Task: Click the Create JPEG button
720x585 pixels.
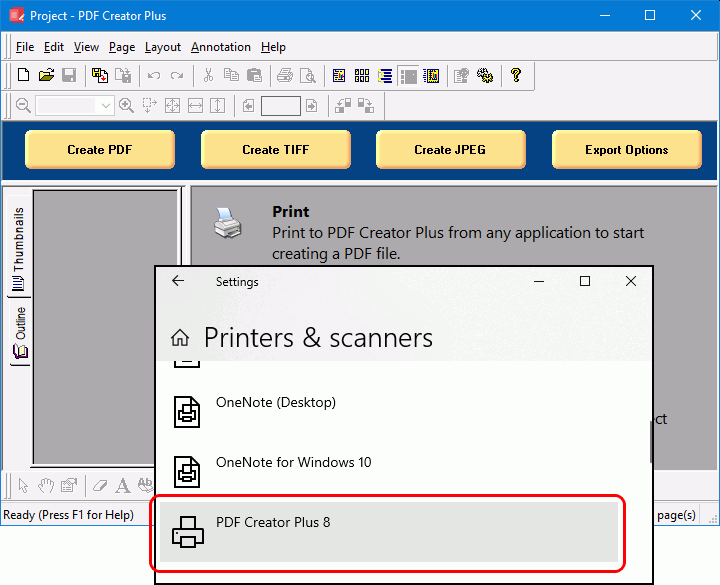Action: tap(450, 149)
